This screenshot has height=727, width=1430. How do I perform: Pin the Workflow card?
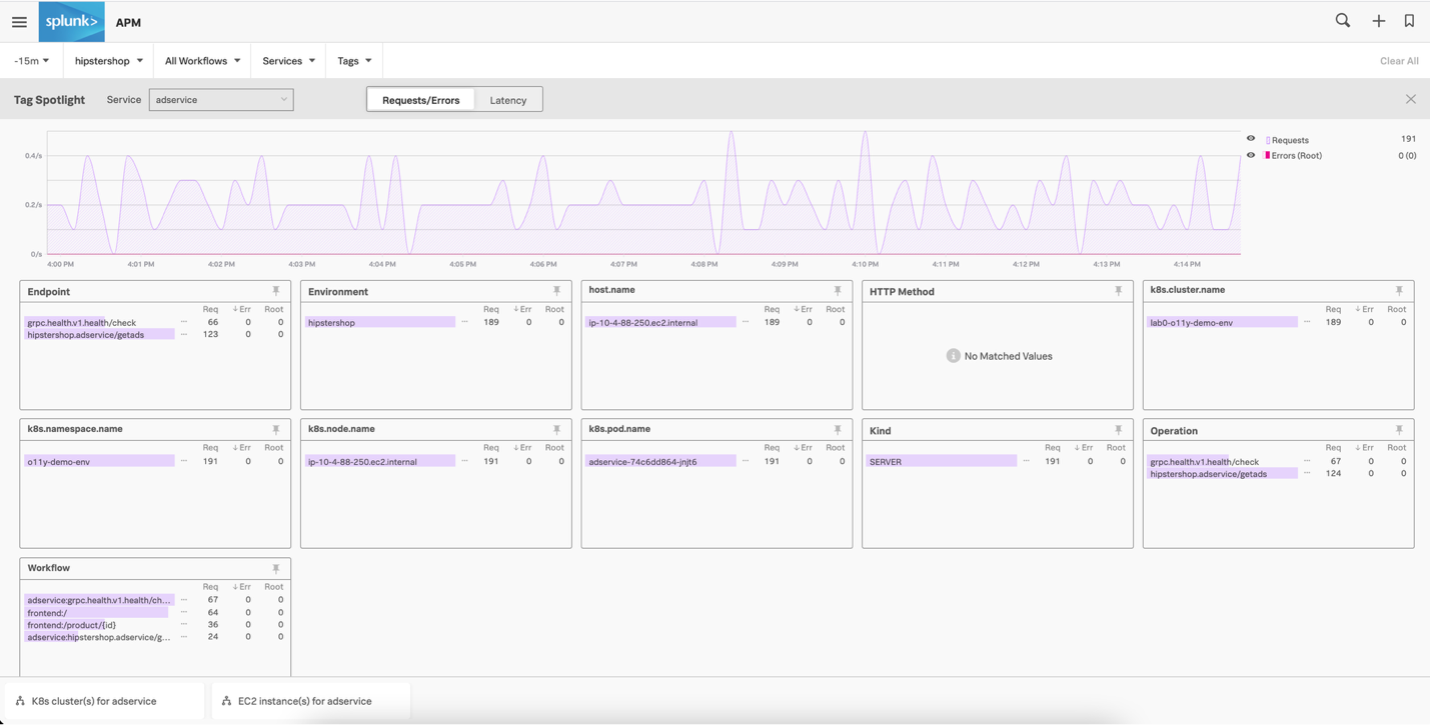click(276, 569)
